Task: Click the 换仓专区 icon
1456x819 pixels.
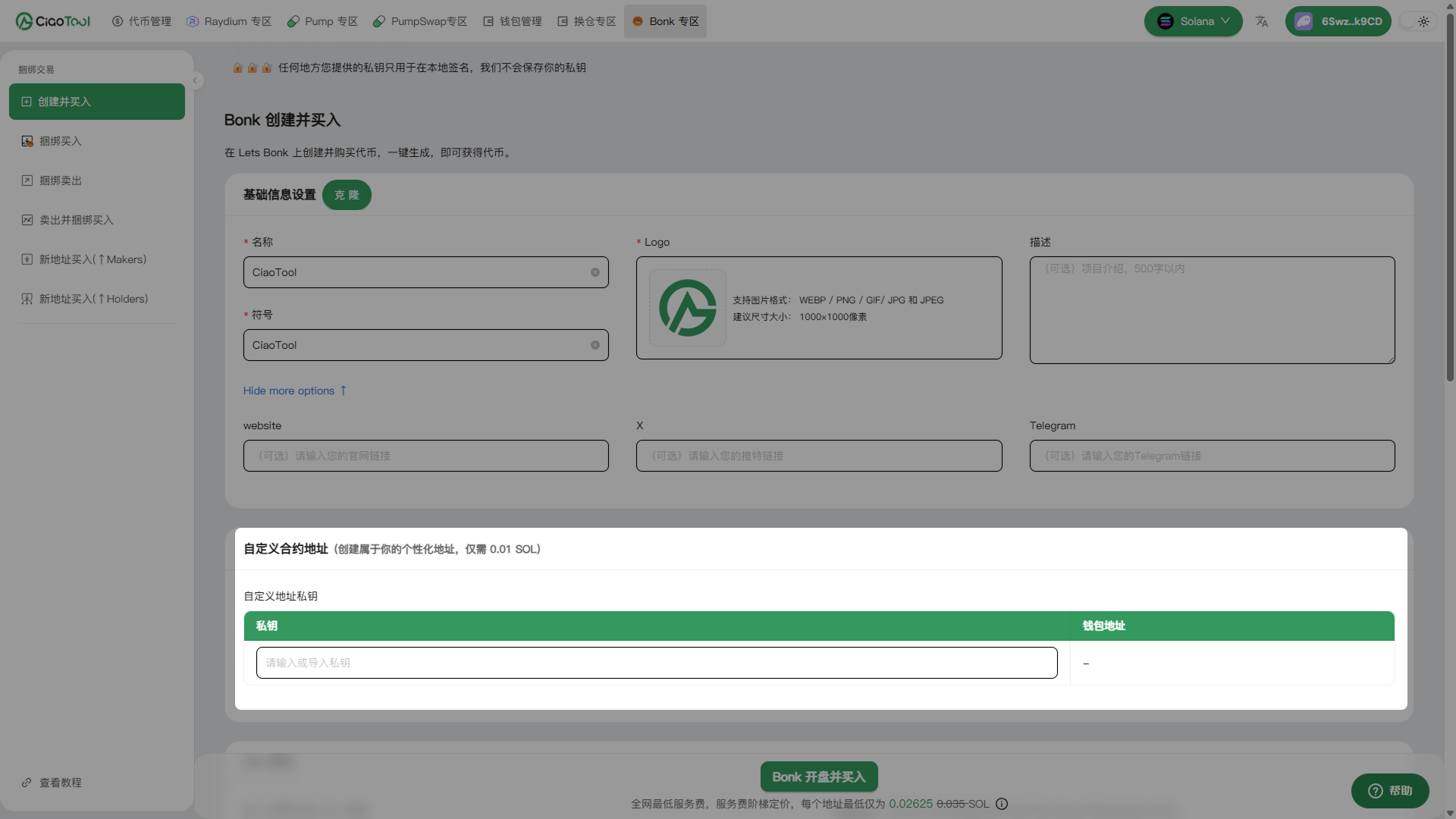Action: tap(563, 21)
